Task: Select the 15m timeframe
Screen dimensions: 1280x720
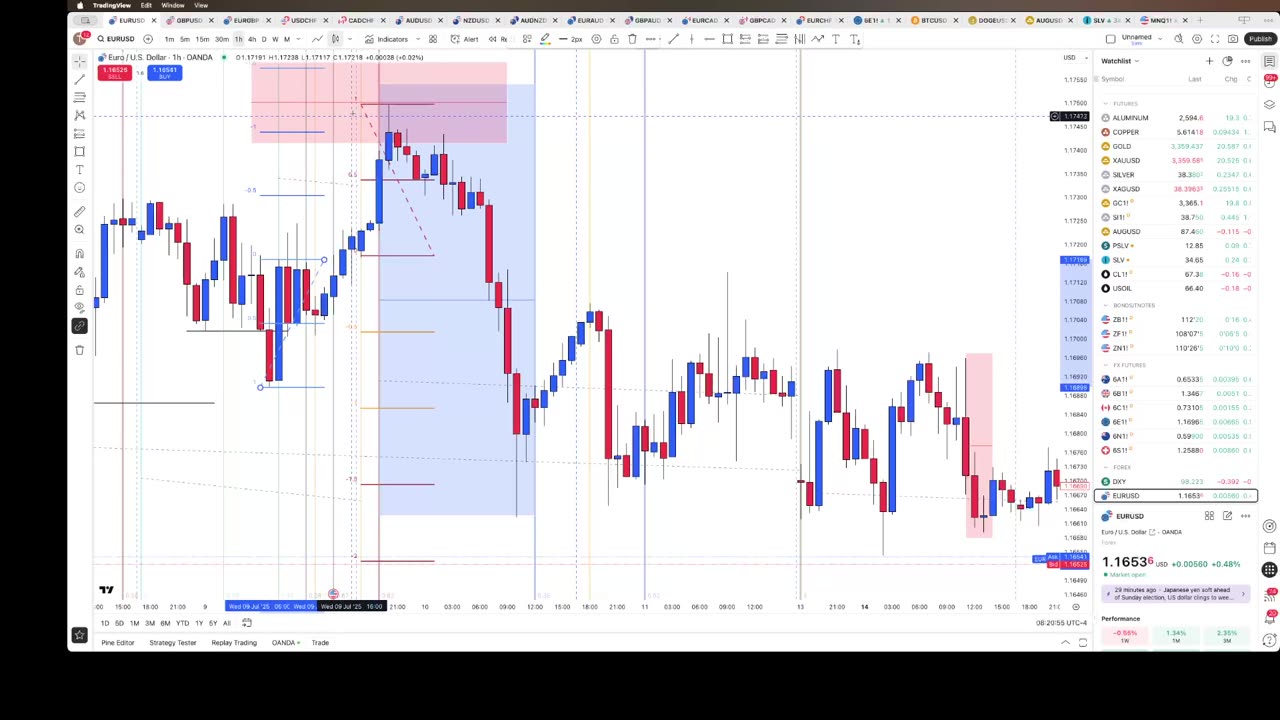Action: click(204, 39)
